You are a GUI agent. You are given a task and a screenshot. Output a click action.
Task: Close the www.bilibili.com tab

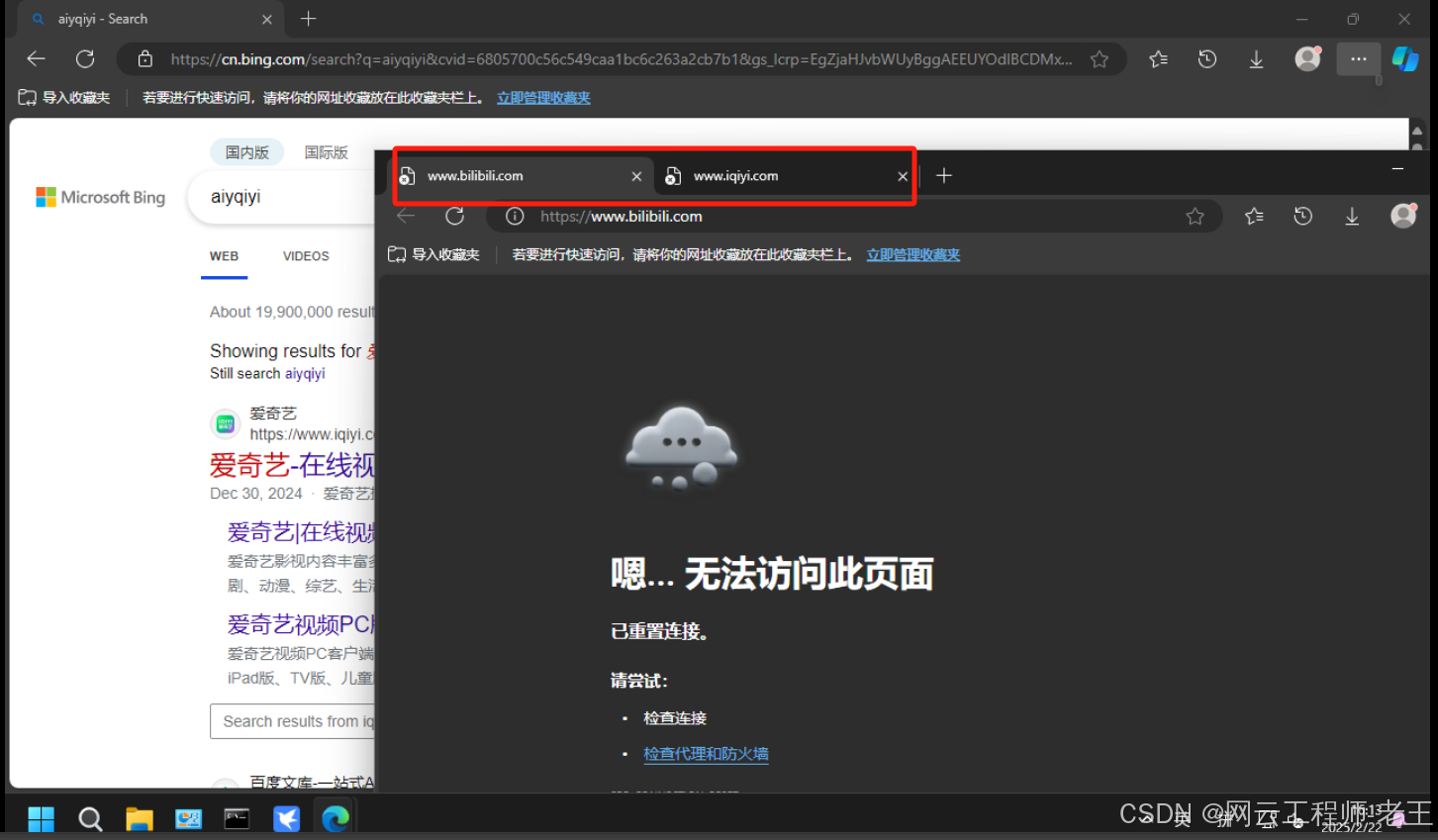coord(636,176)
